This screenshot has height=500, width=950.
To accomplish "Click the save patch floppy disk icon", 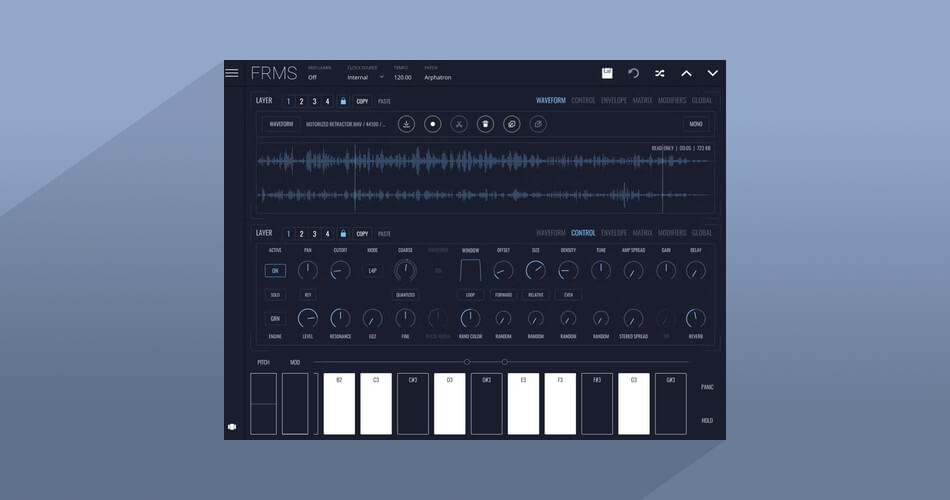I will pos(607,73).
